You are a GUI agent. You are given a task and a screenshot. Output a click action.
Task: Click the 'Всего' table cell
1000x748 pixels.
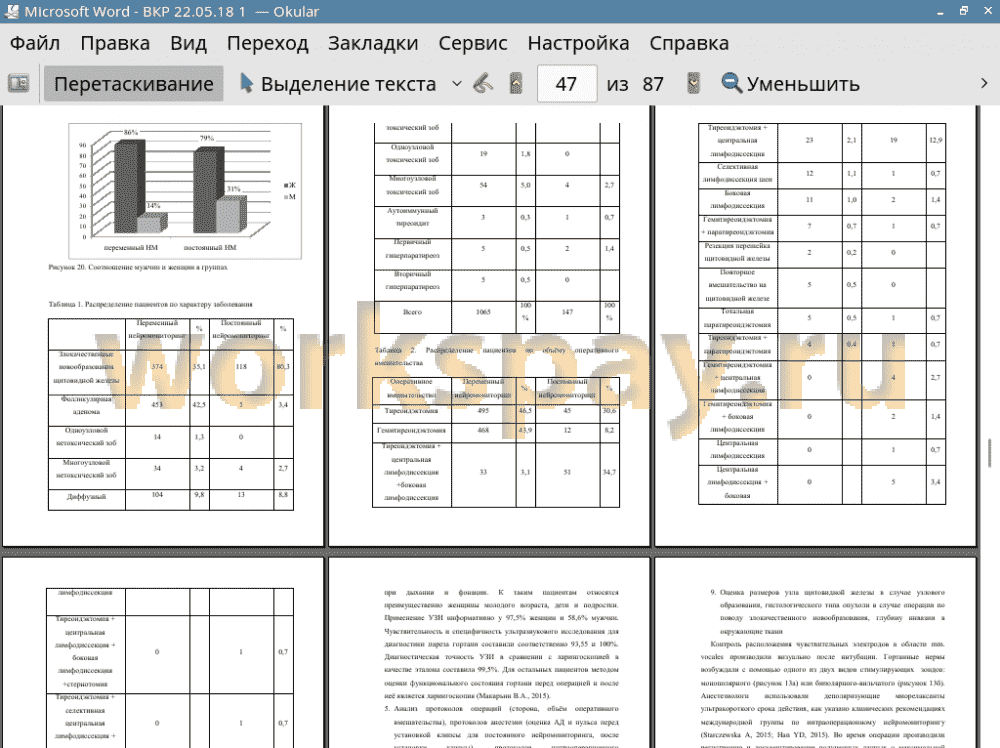[x=413, y=312]
